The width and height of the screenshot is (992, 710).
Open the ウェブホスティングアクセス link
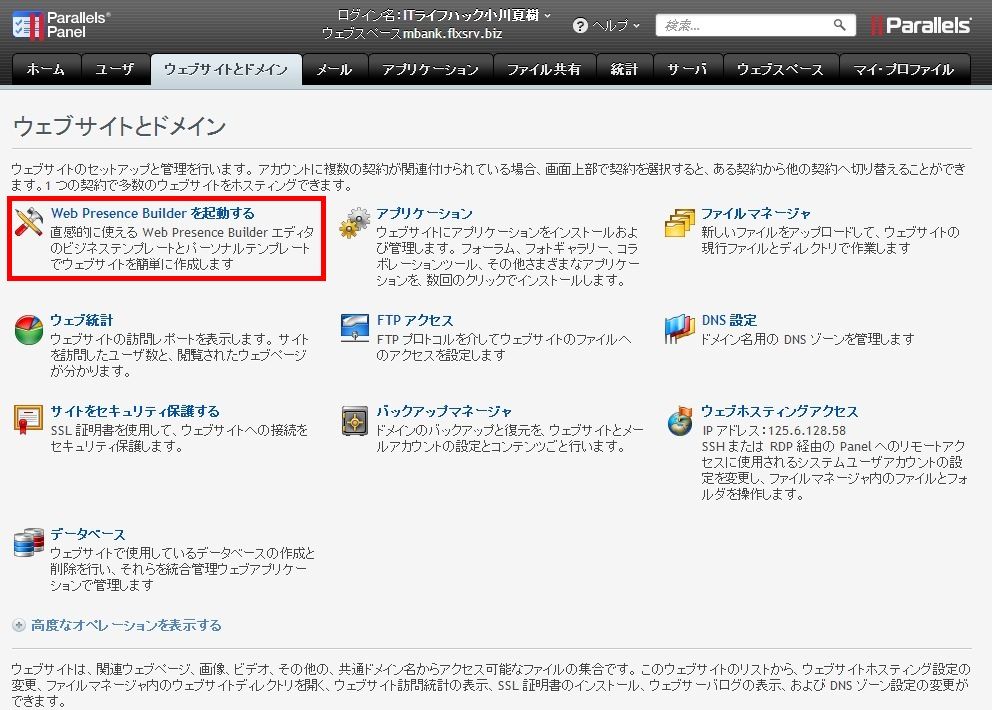[x=779, y=411]
